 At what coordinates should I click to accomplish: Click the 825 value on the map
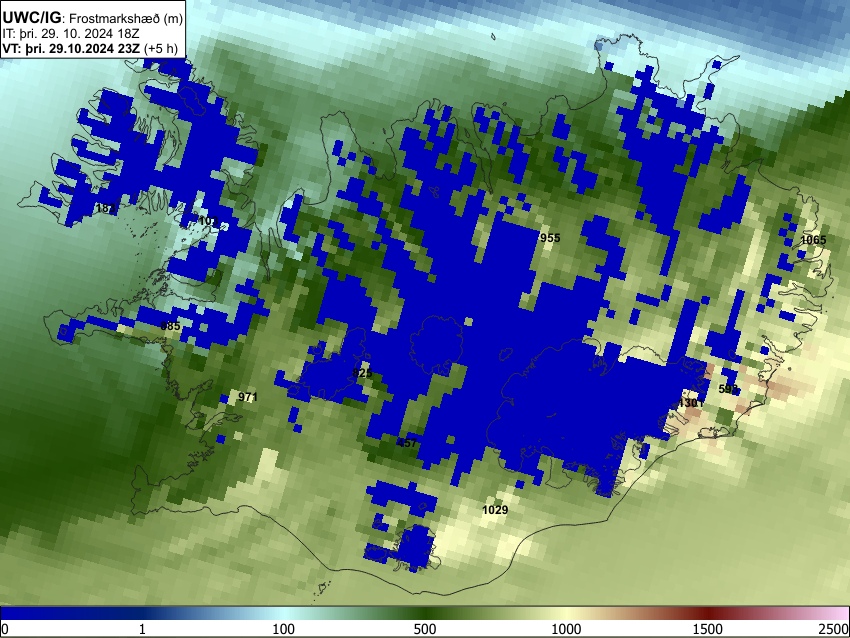pos(362,372)
